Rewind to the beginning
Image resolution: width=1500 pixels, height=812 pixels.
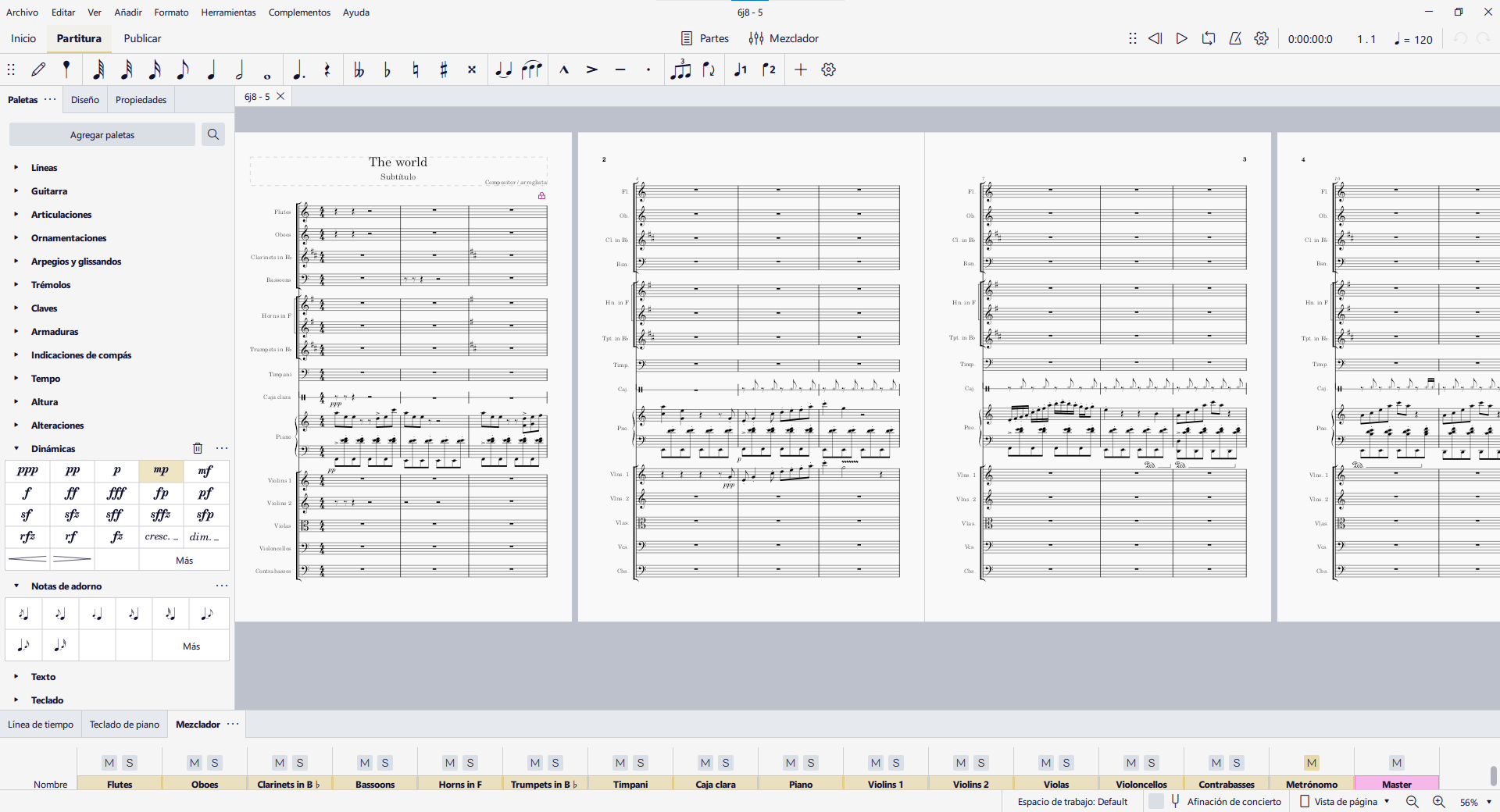(x=1155, y=38)
